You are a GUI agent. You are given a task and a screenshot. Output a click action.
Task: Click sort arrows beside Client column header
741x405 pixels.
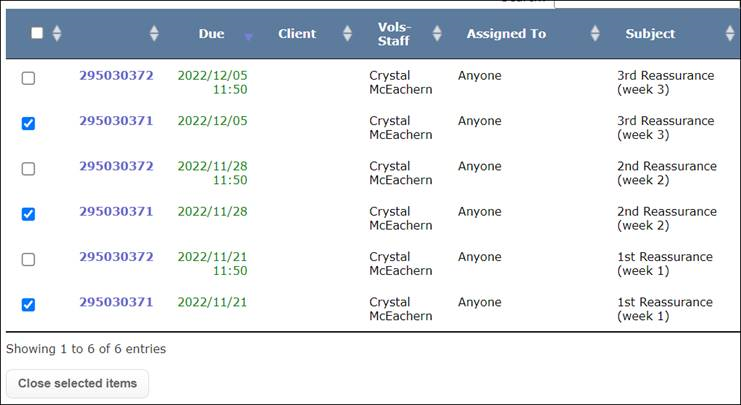347,34
